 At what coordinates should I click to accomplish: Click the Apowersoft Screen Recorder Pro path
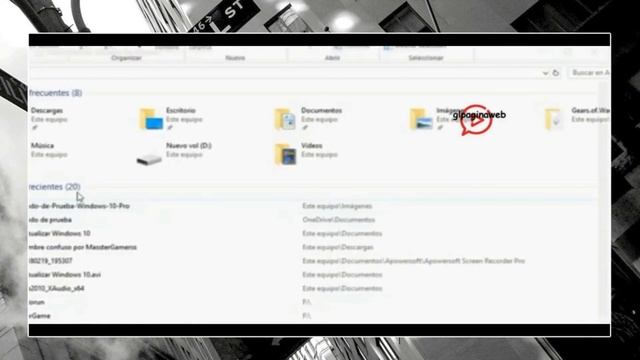tap(413, 260)
